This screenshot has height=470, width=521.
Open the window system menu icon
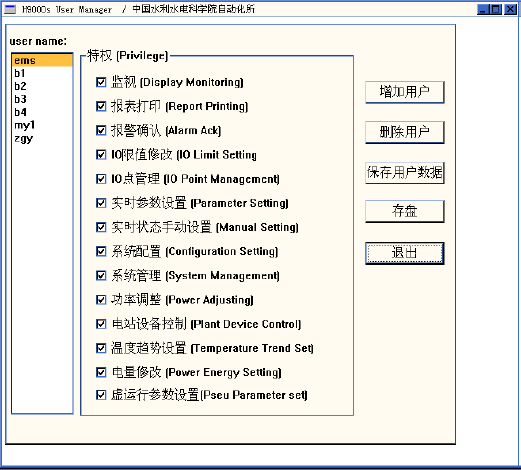tap(10, 9)
